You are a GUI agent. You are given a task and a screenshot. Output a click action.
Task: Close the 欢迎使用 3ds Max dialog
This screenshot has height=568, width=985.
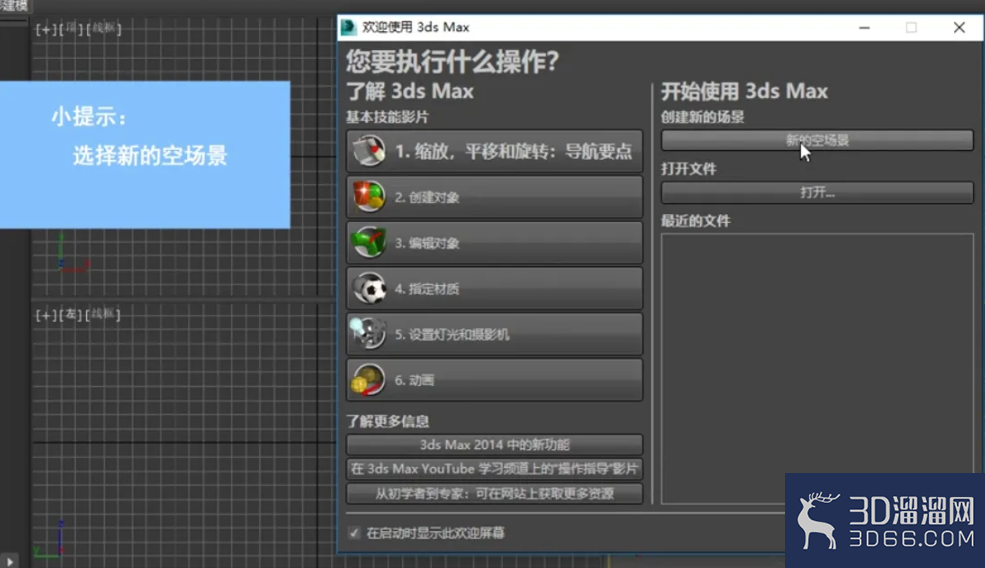[x=959, y=28]
